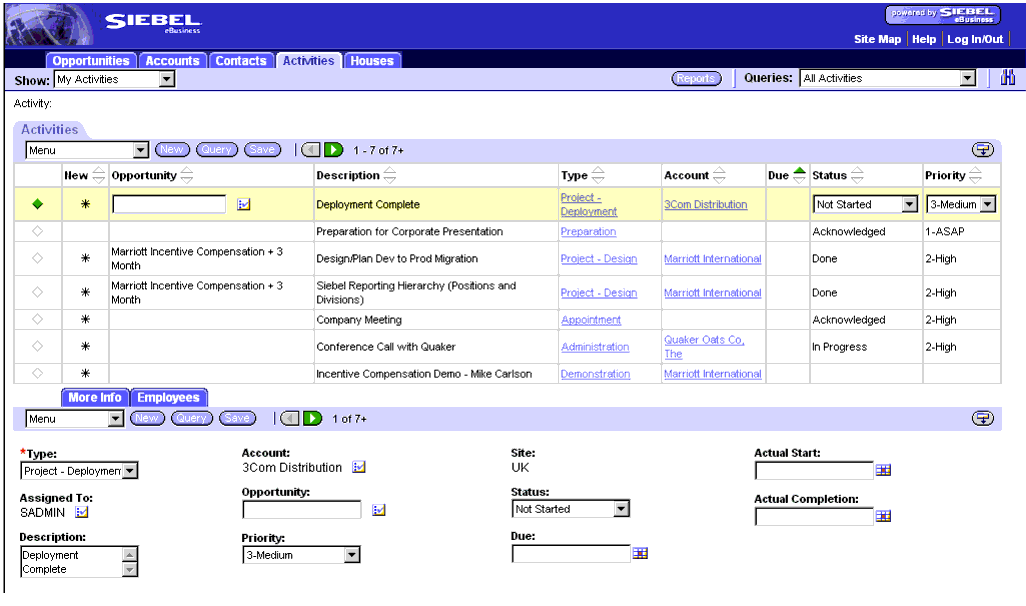Open the Priority dropdown in More Info form
1026x606 pixels.
tap(352, 555)
